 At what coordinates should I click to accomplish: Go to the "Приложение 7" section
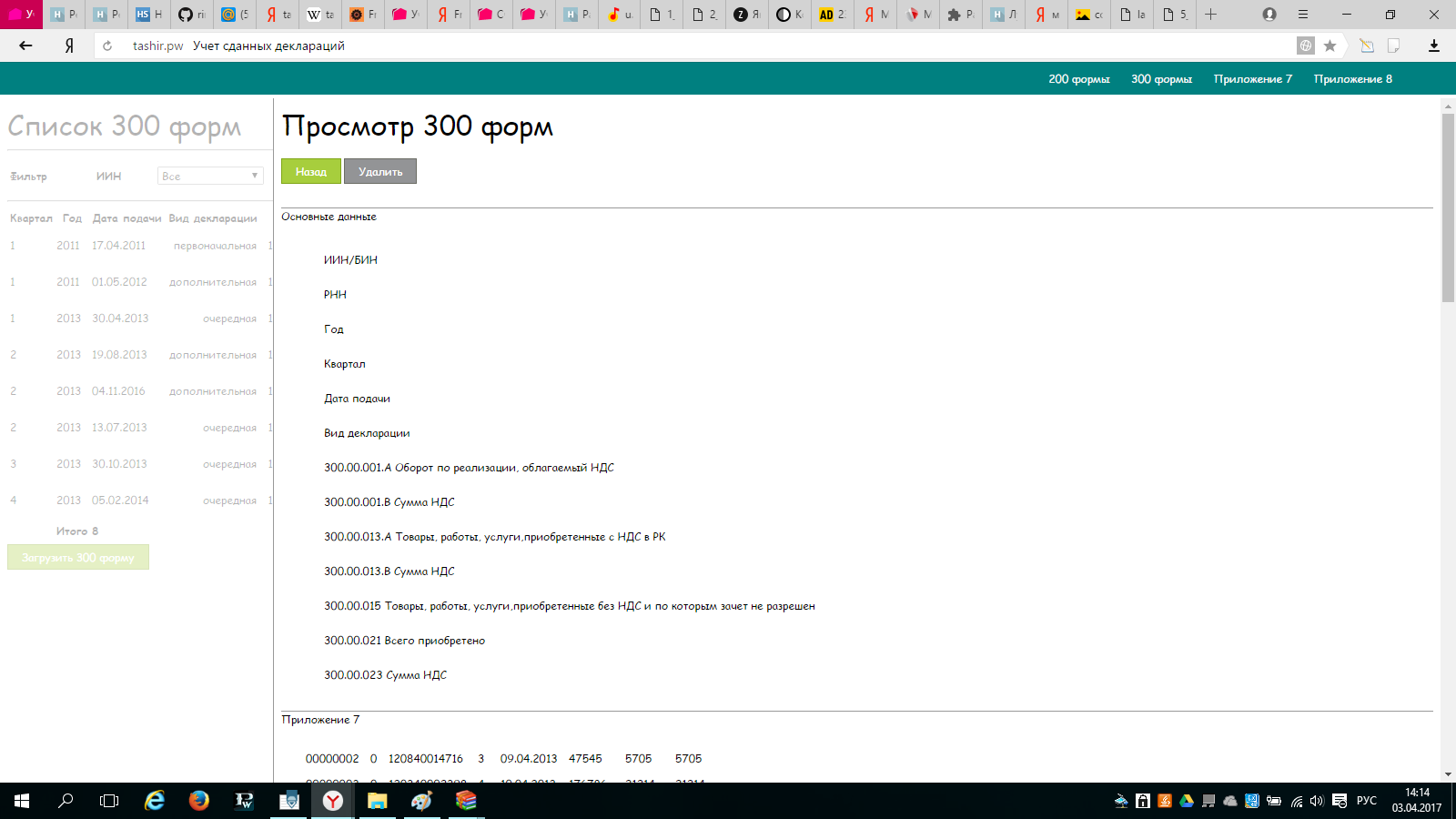click(1252, 78)
